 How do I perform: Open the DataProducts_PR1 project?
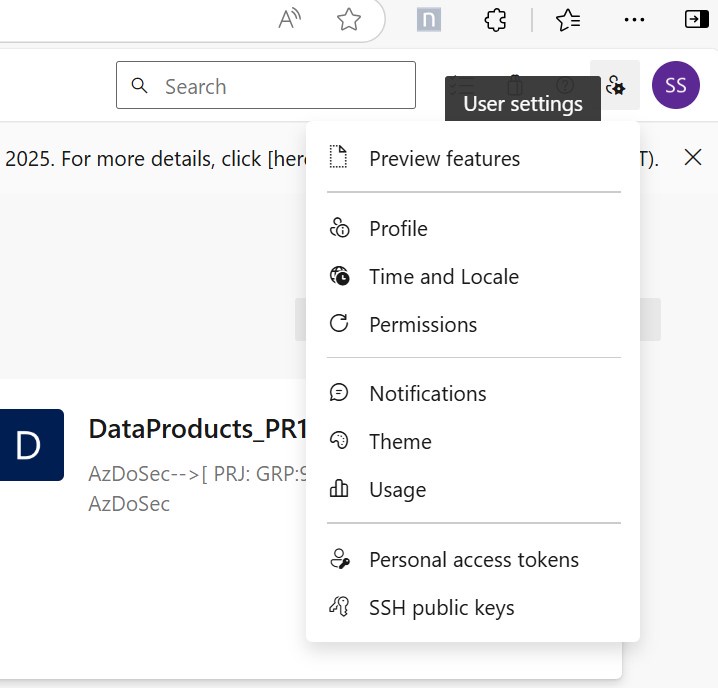[x=197, y=429]
